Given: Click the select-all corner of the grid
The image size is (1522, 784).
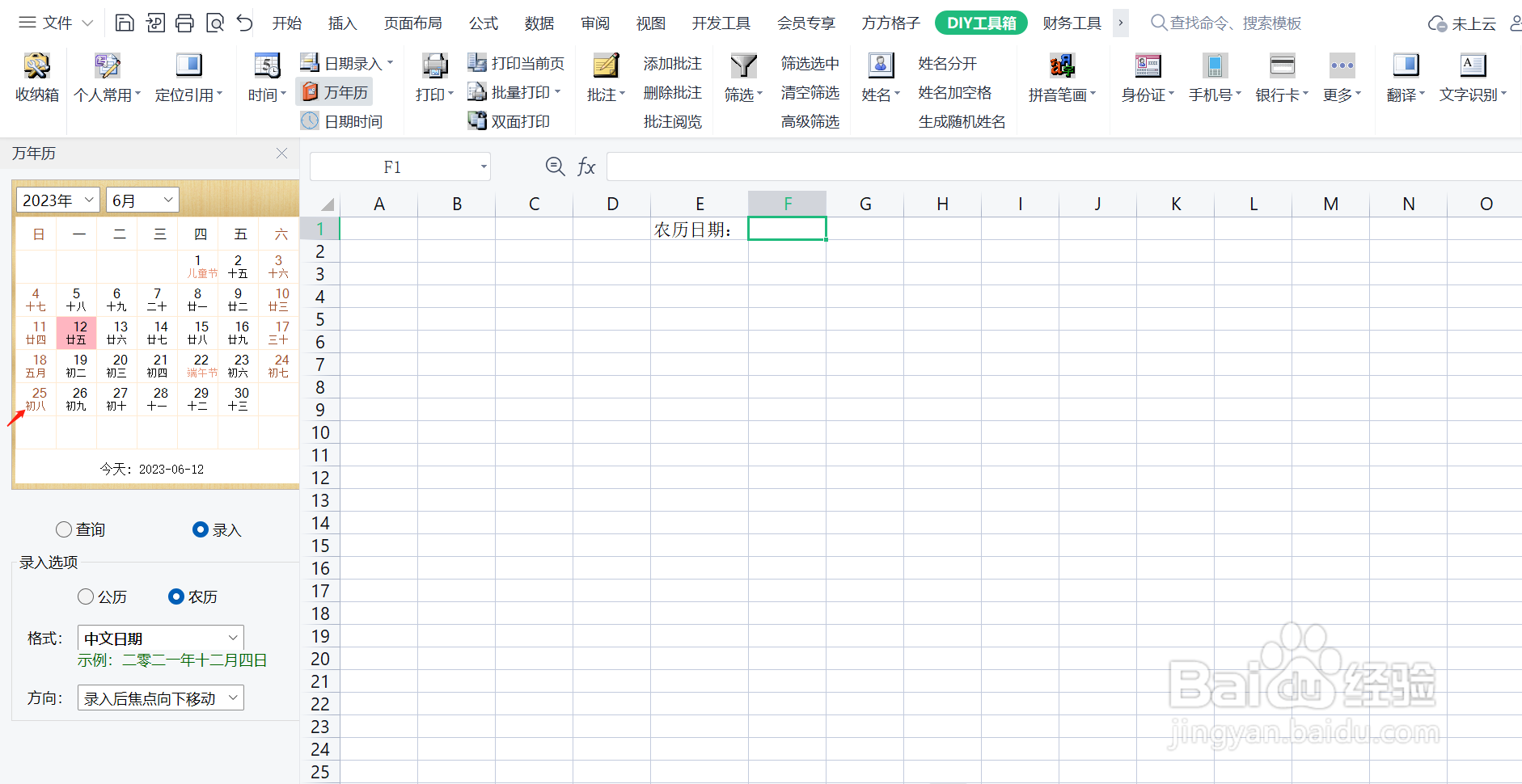Looking at the screenshot, I should click(320, 204).
